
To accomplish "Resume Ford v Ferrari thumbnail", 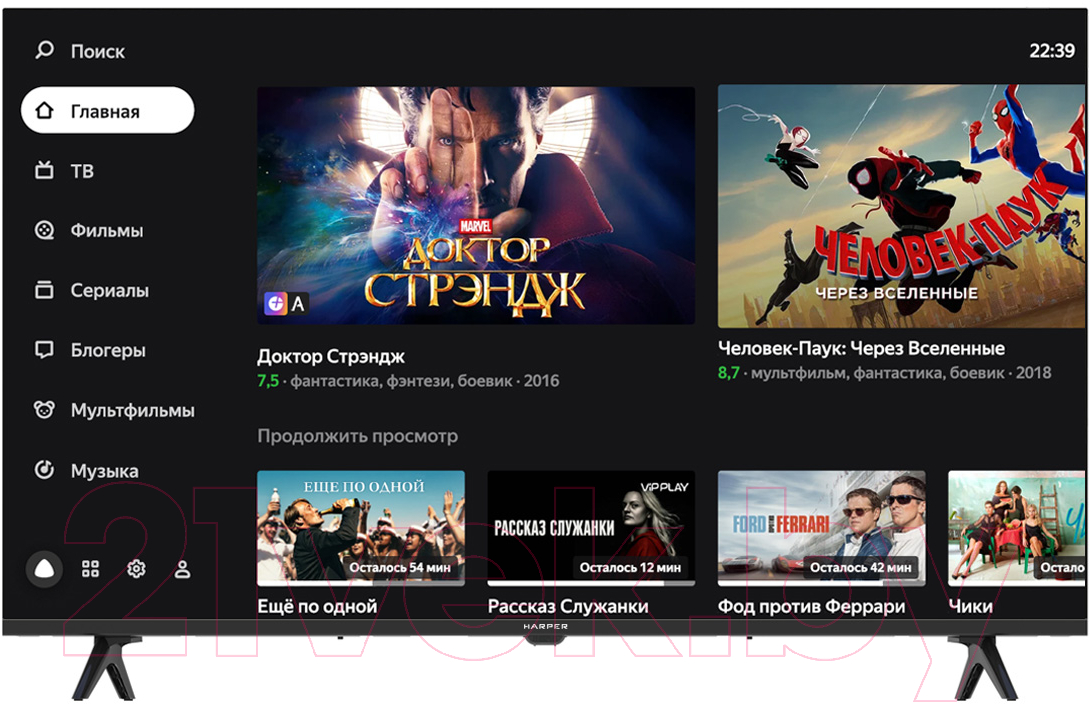I will point(822,528).
